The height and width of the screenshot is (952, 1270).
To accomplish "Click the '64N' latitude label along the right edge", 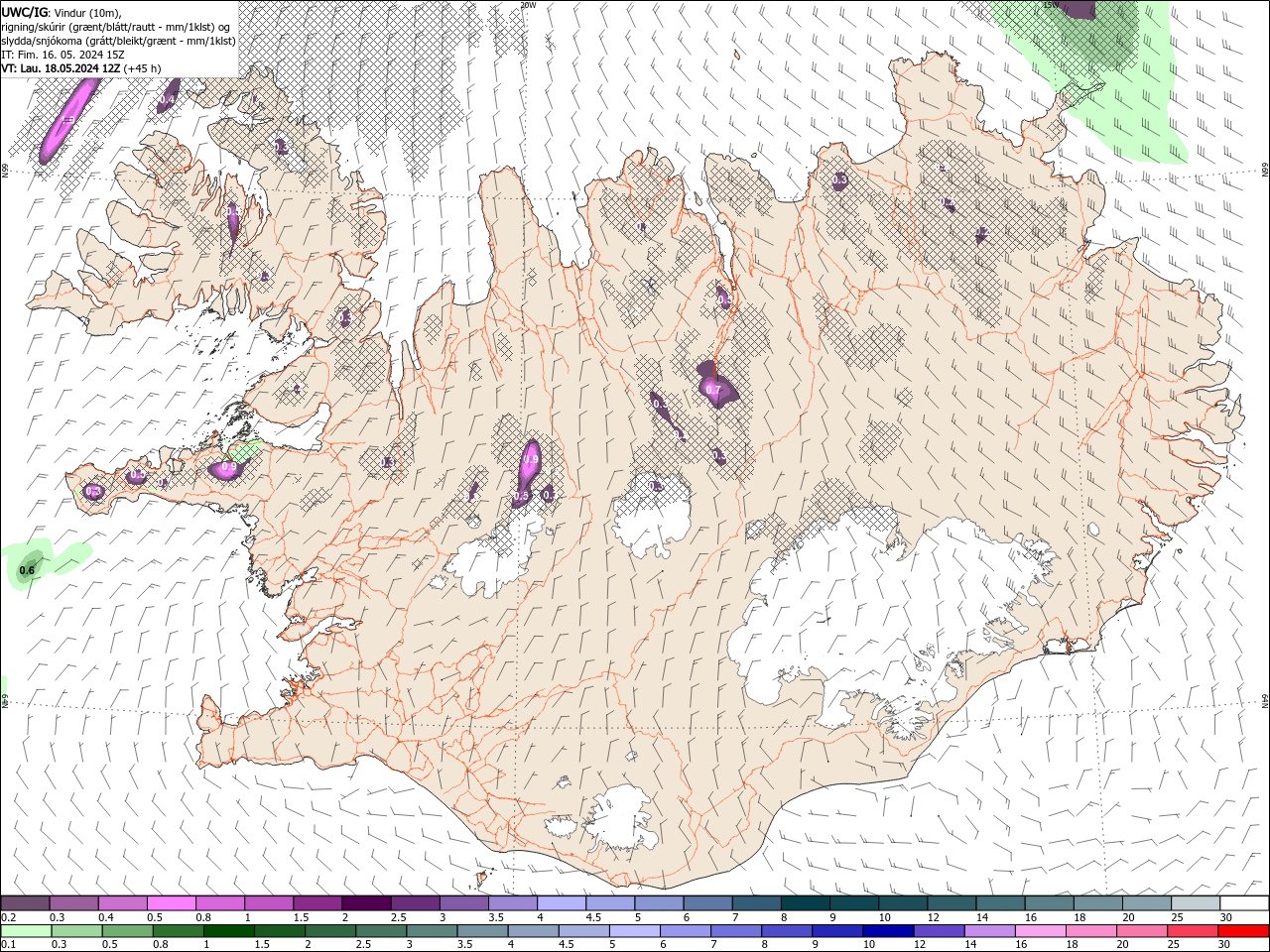I will 1265,700.
